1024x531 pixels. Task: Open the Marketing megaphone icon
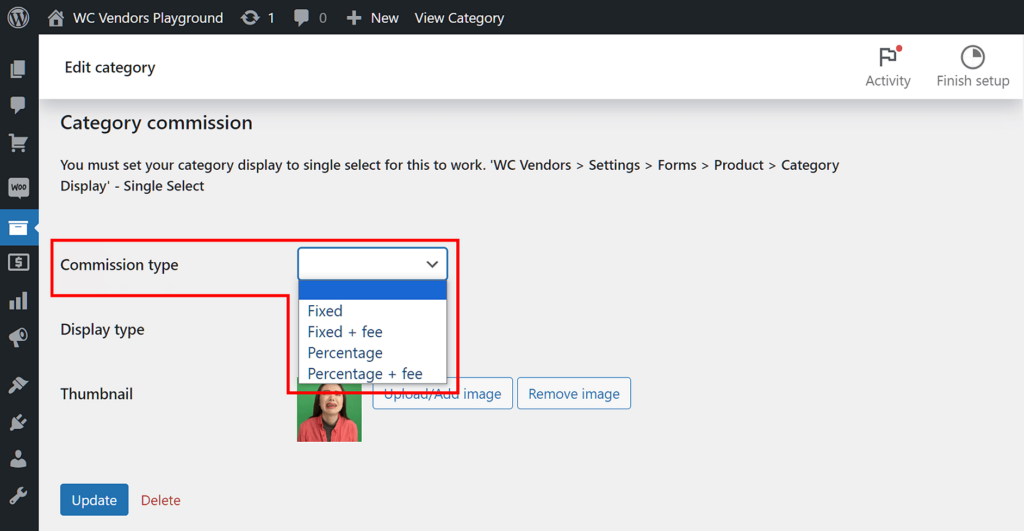[18, 338]
